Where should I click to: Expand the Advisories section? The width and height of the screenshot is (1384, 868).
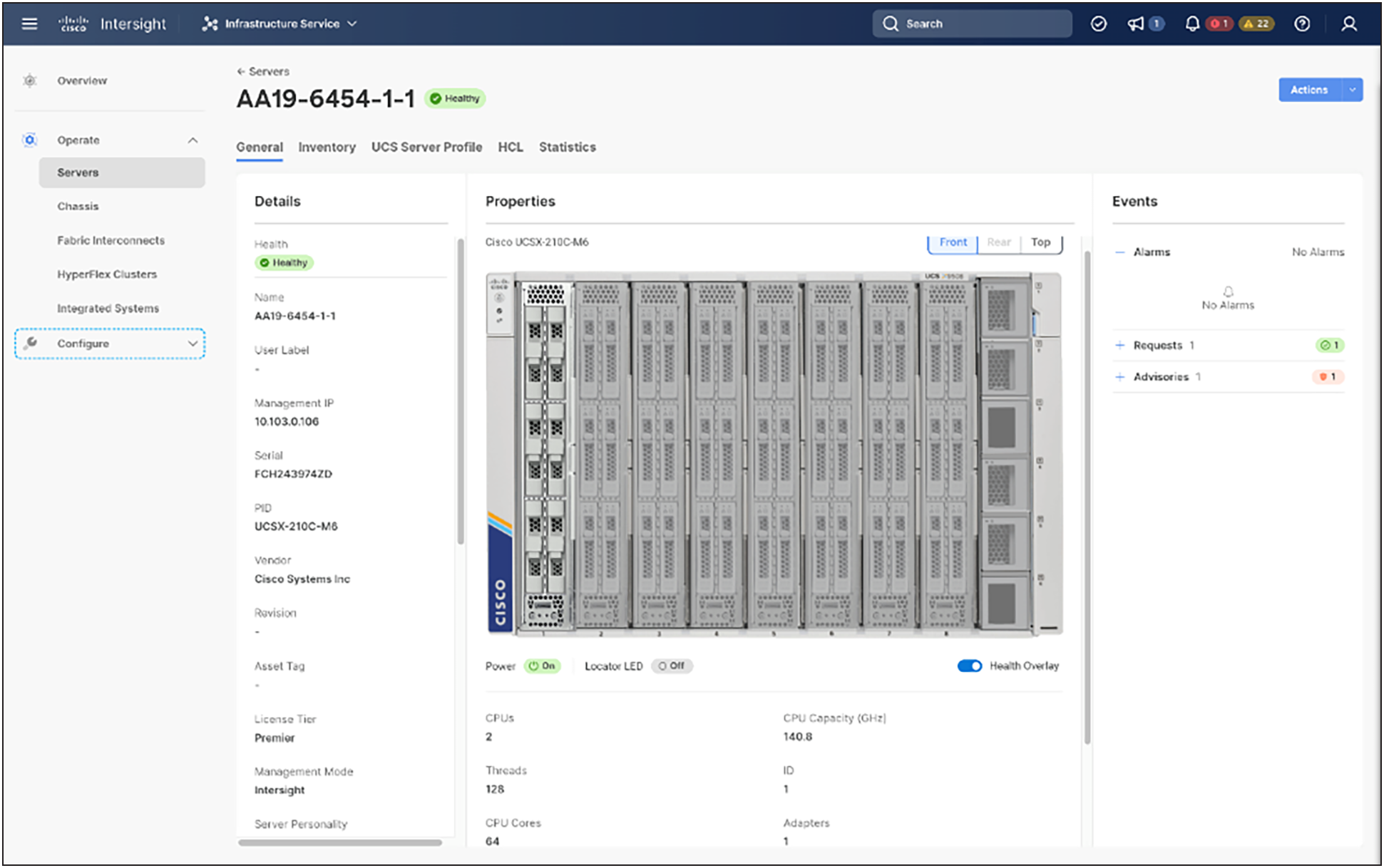1120,376
